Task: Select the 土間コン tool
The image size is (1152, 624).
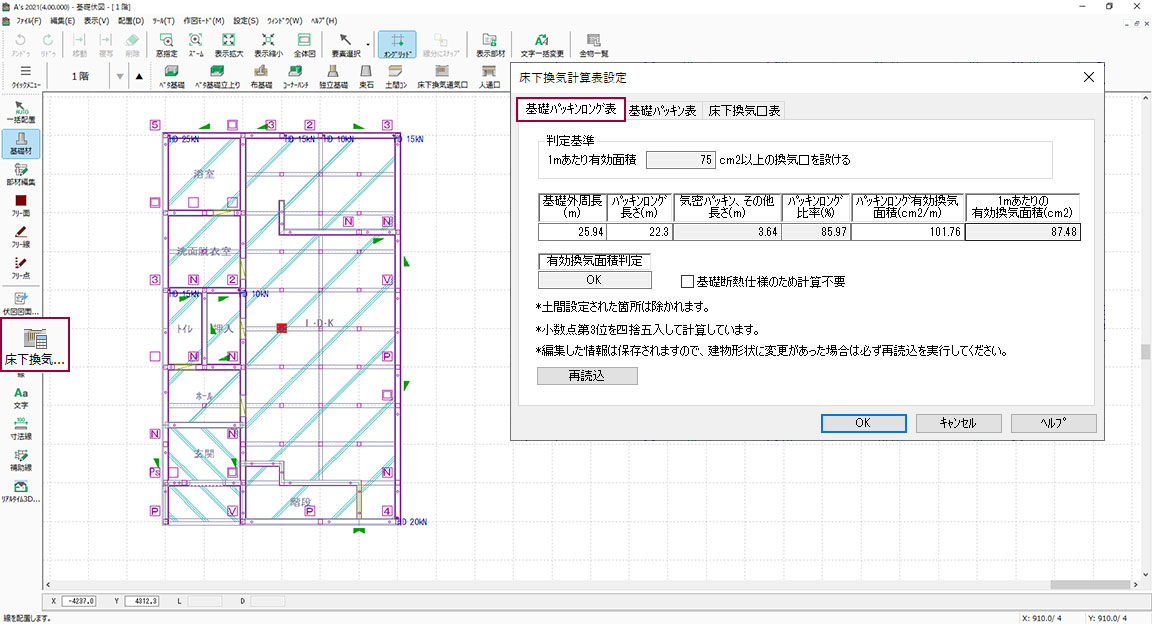Action: coord(395,76)
